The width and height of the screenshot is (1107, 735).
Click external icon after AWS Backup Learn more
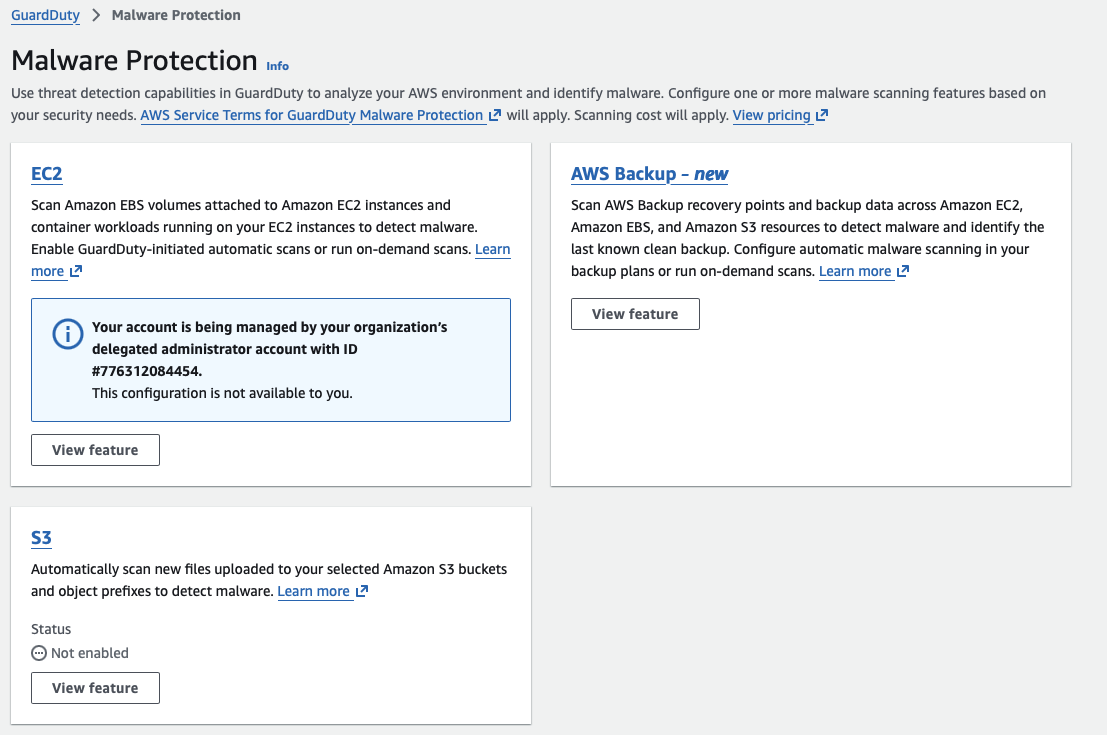(x=903, y=272)
